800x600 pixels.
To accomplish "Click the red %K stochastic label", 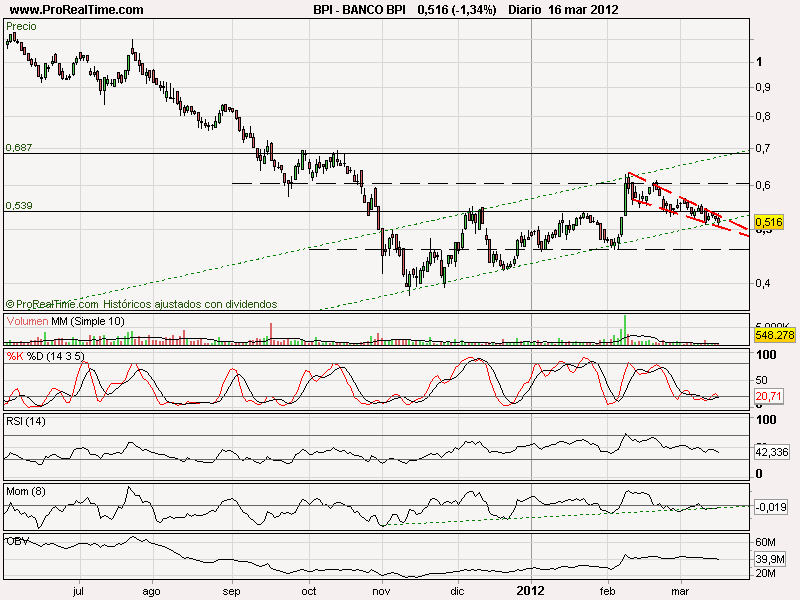I will (15, 356).
